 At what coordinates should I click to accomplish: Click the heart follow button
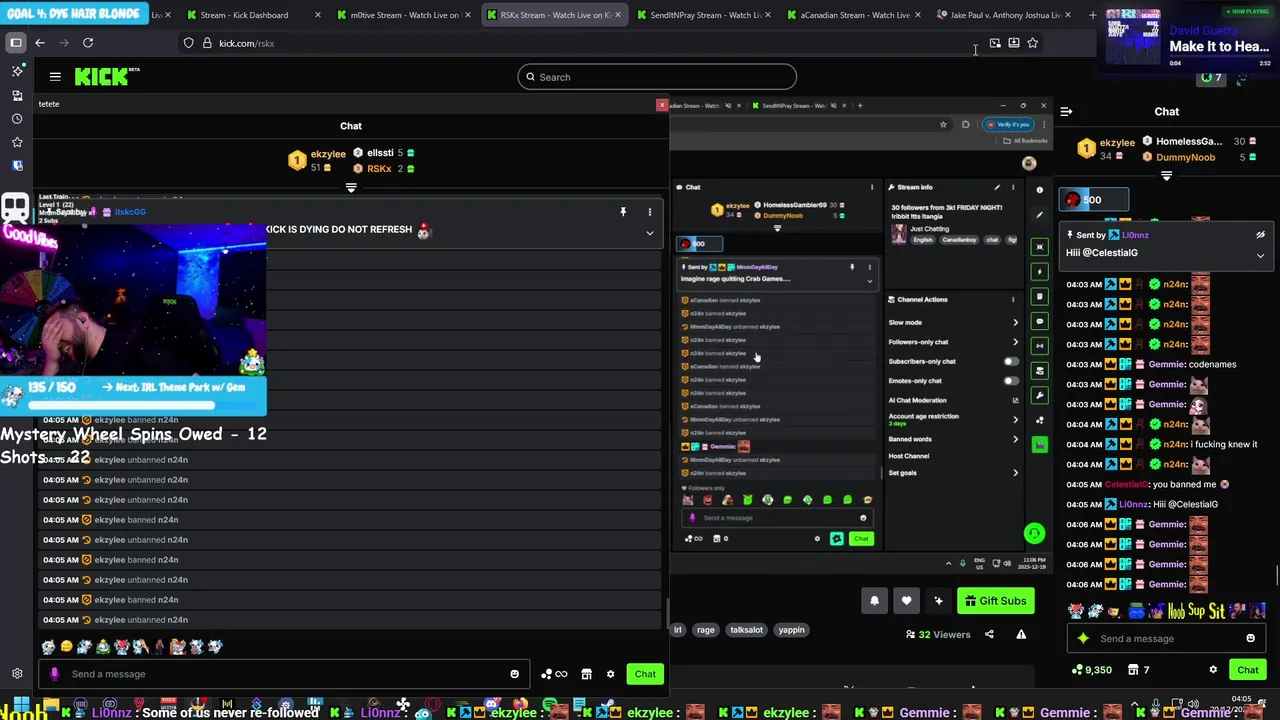(x=906, y=601)
